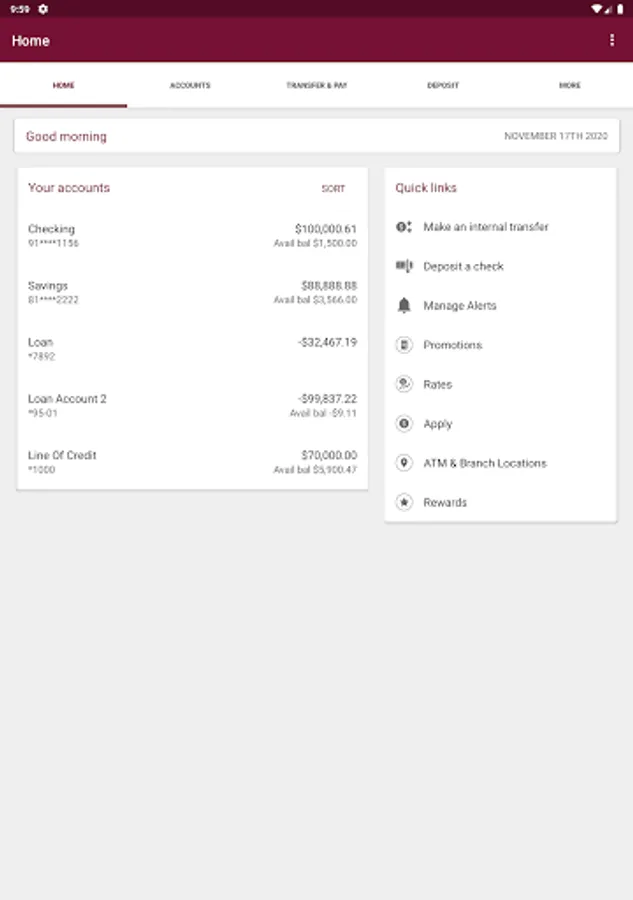Open the Checking account
The image size is (633, 900).
point(192,235)
